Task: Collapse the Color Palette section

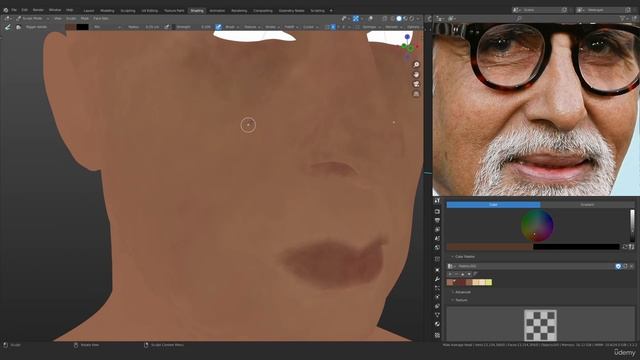Action: tap(463, 257)
